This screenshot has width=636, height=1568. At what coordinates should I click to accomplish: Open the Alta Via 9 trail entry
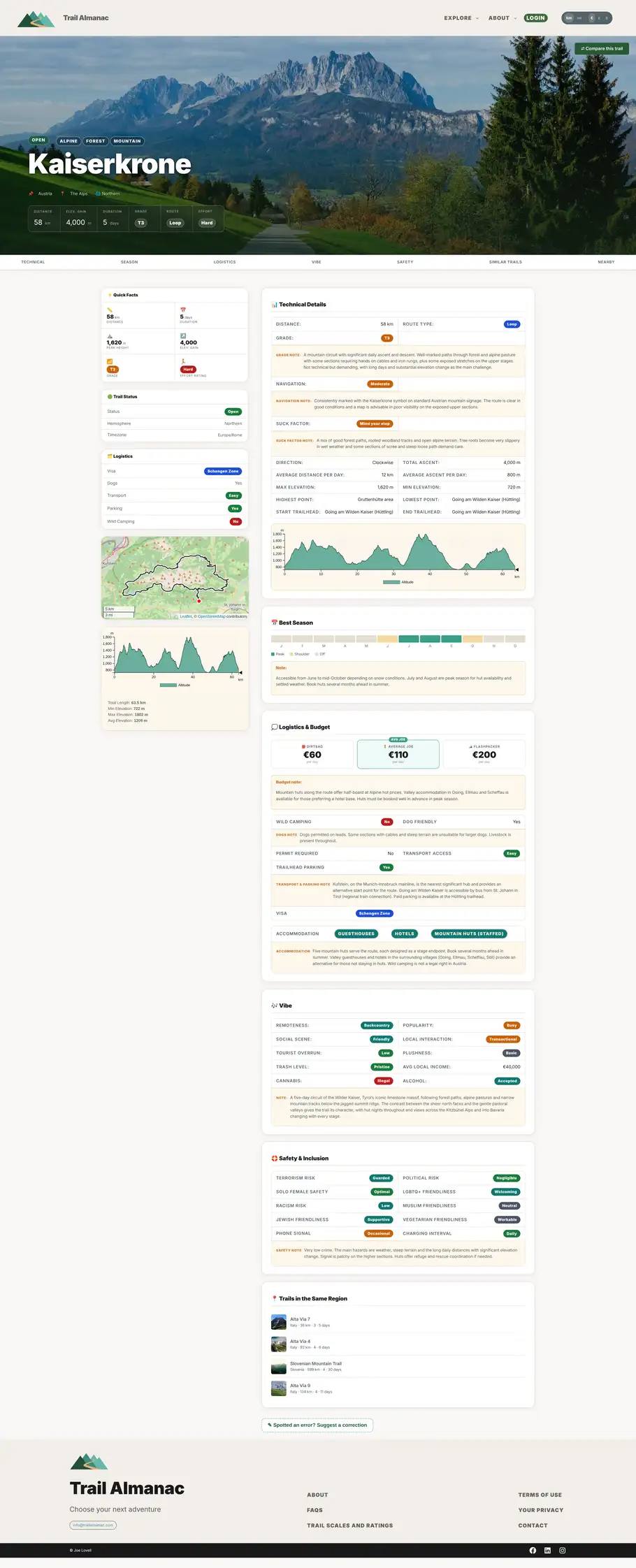[x=398, y=1388]
